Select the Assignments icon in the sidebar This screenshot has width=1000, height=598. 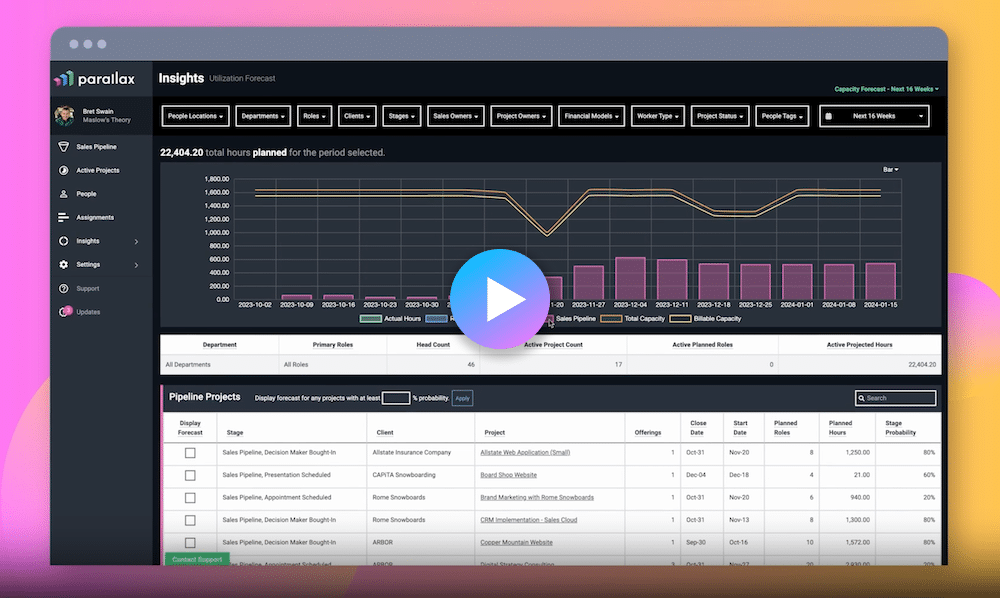[63, 217]
